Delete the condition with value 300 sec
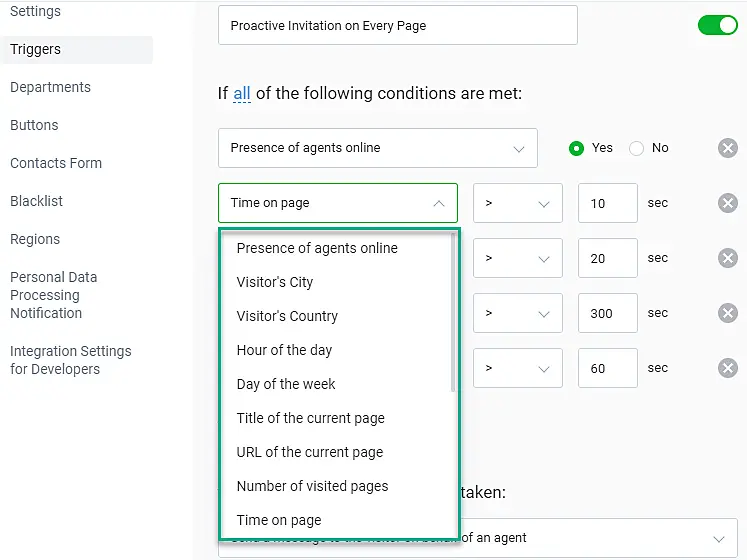The width and height of the screenshot is (747, 560). tap(728, 313)
